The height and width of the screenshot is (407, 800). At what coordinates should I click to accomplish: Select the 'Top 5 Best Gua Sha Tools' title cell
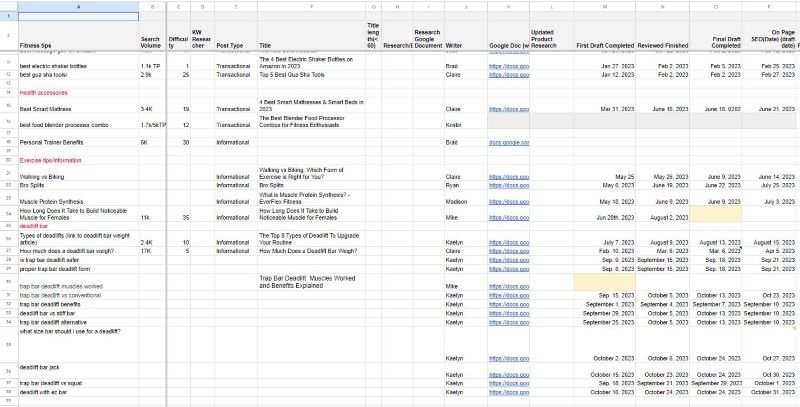[311, 74]
